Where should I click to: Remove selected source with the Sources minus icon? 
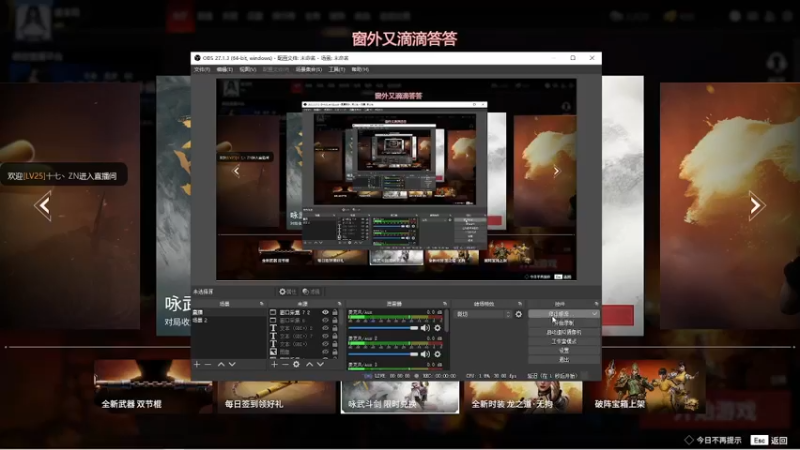285,364
